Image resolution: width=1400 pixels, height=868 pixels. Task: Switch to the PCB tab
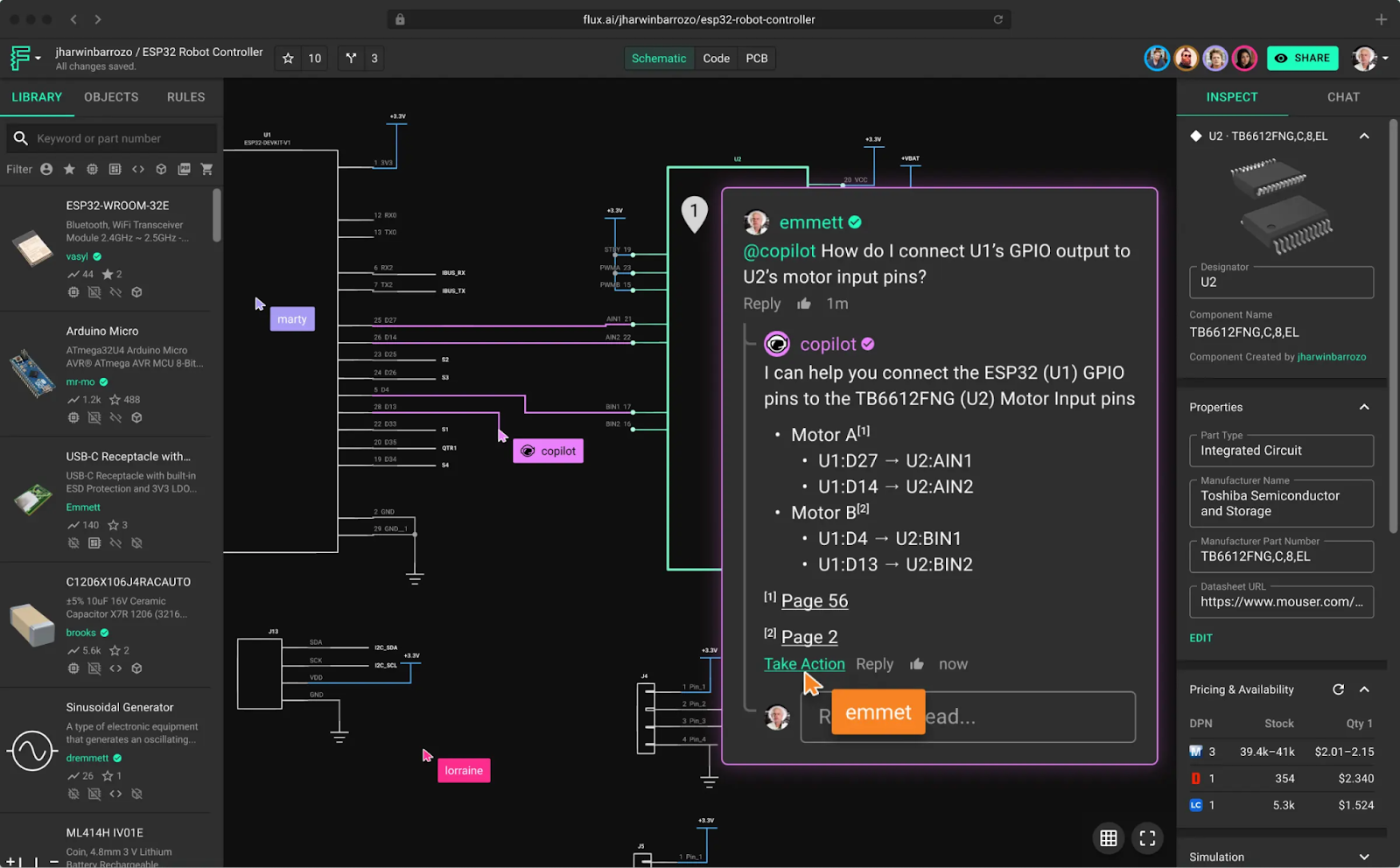coord(756,58)
